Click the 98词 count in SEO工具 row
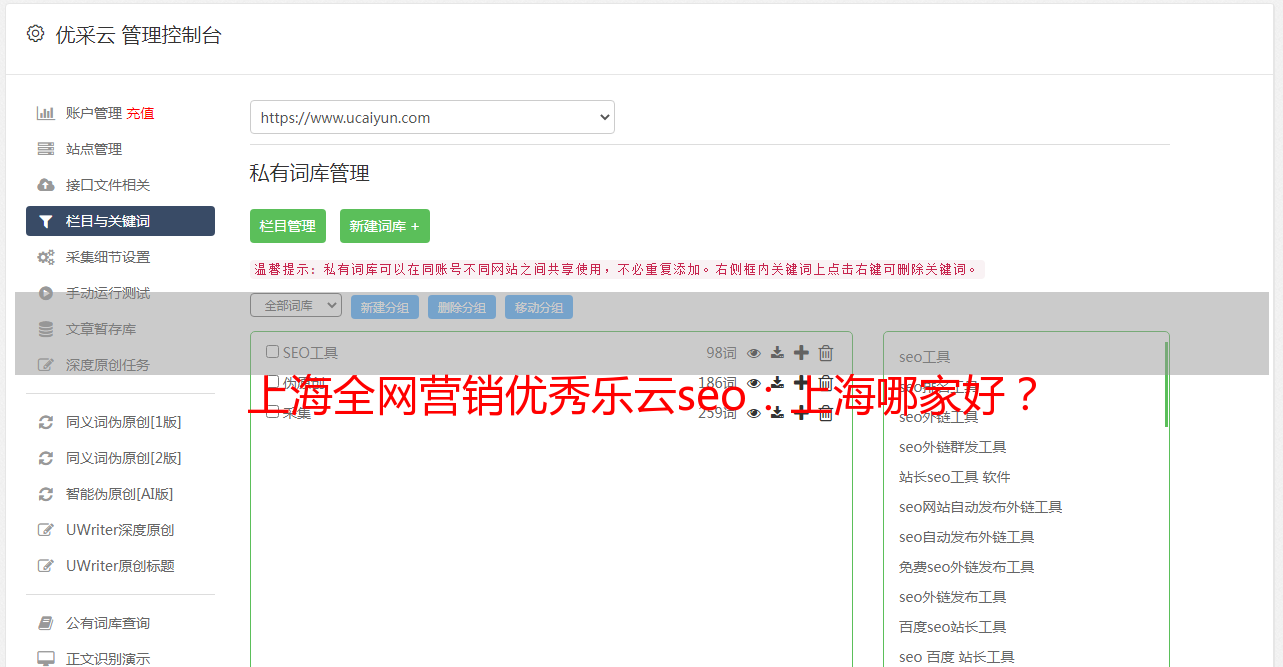This screenshot has height=667, width=1283. [x=721, y=353]
